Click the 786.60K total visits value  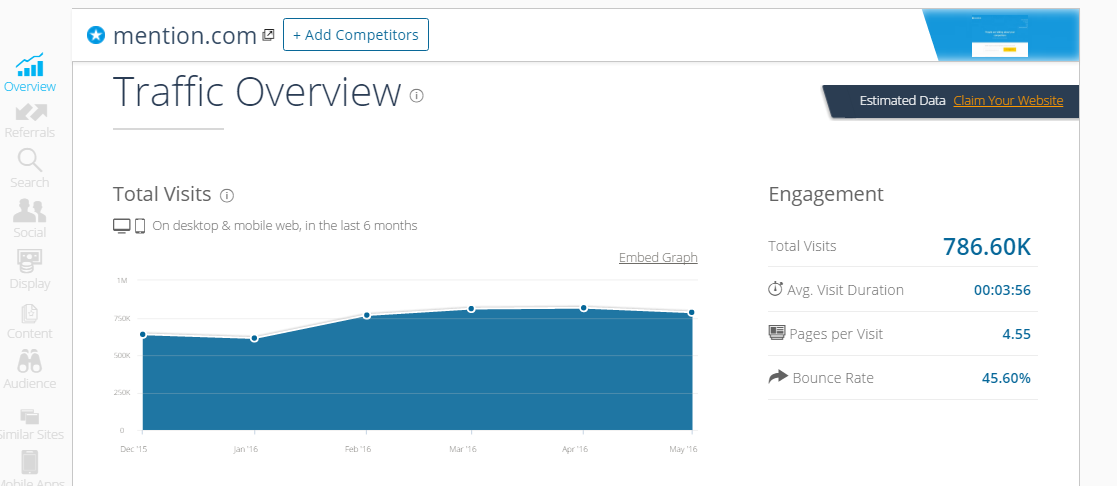987,246
